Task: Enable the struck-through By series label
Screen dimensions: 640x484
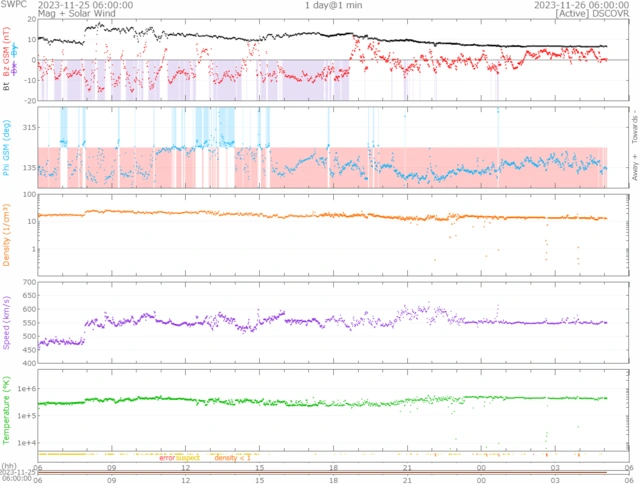Action: point(14,51)
